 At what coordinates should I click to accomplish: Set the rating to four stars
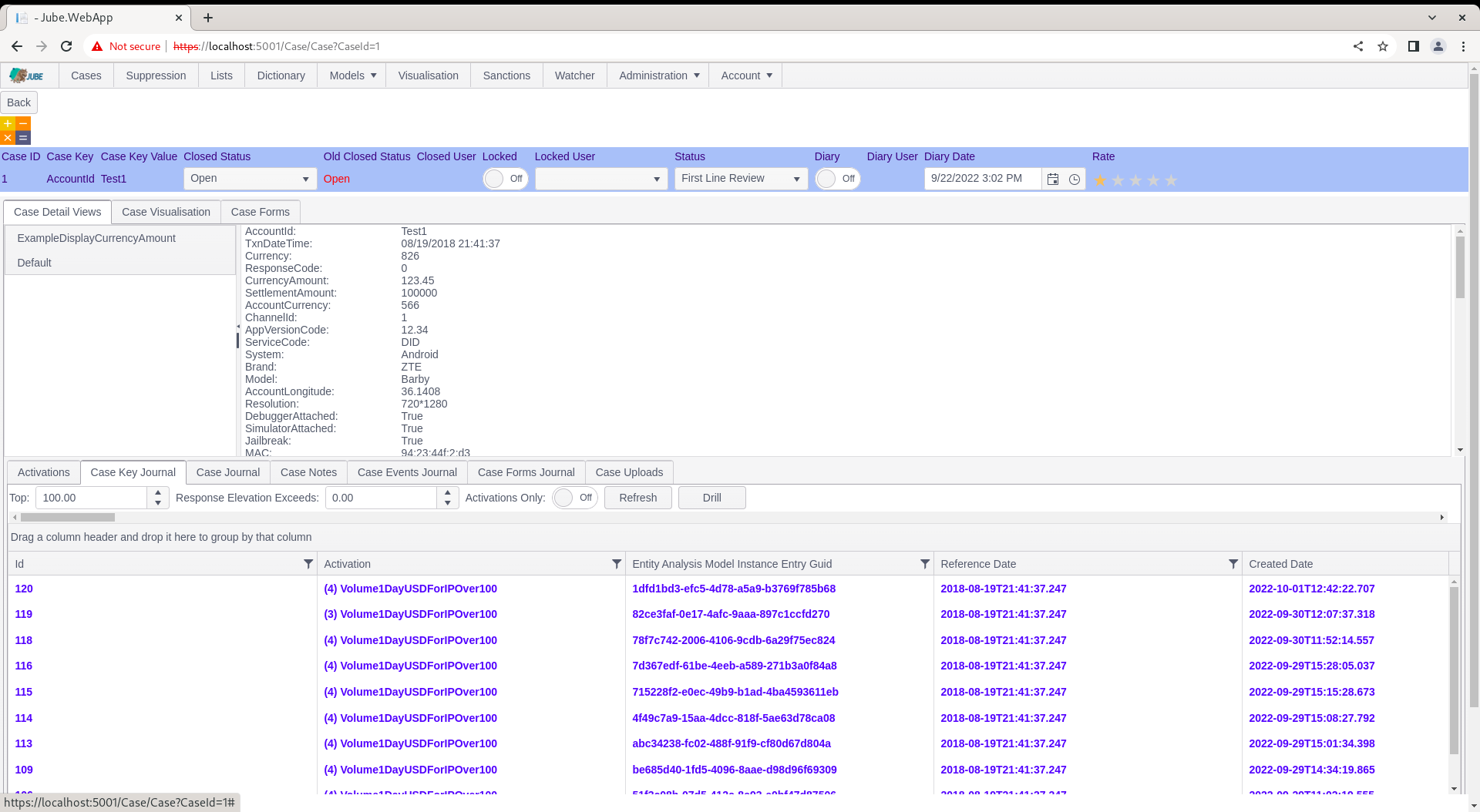click(1153, 180)
